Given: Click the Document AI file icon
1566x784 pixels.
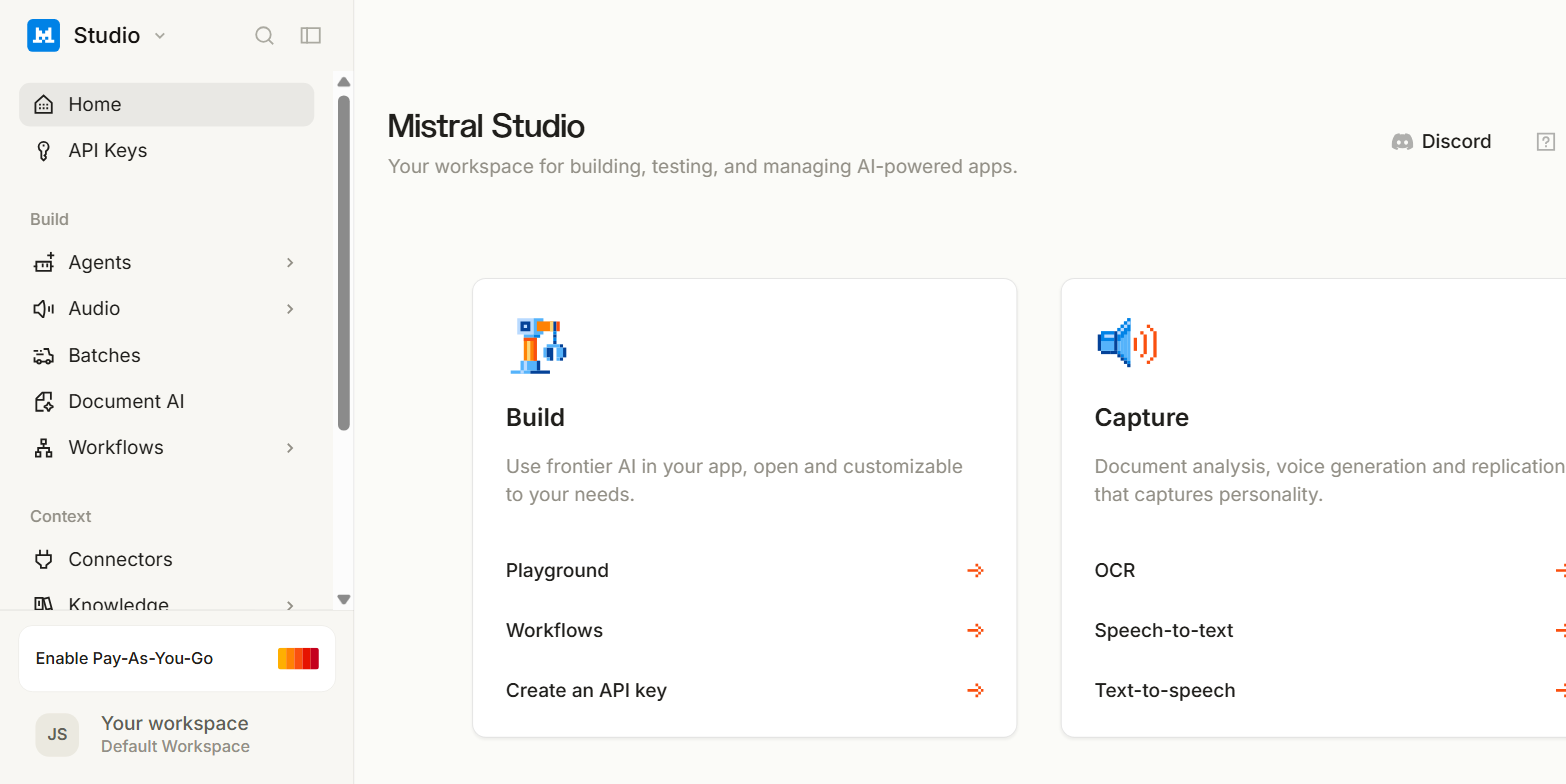Looking at the screenshot, I should (43, 402).
